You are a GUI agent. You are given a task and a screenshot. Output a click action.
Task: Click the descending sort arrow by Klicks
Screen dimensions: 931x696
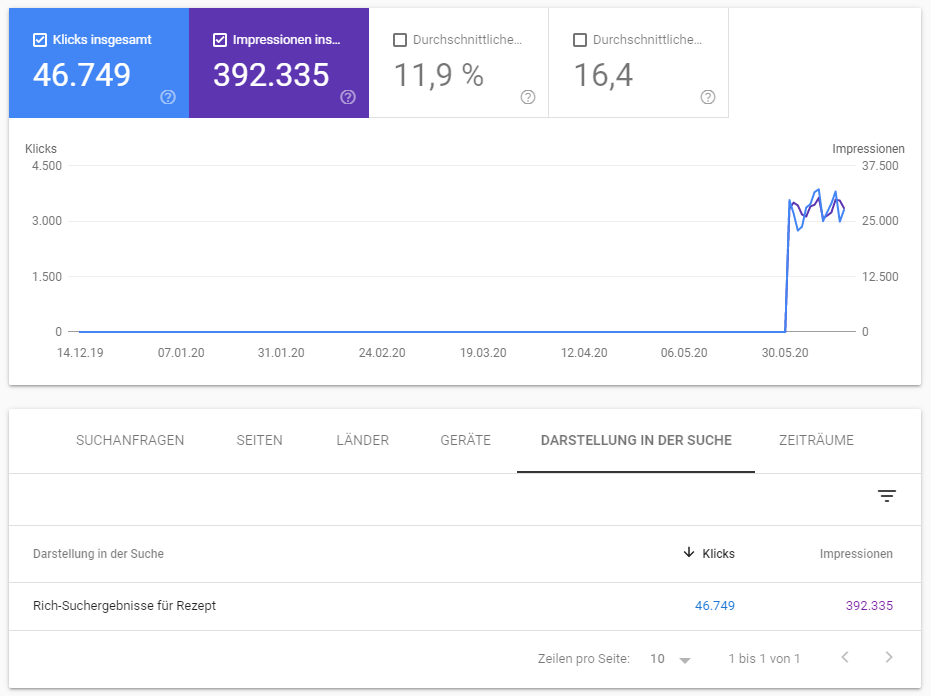pos(688,553)
